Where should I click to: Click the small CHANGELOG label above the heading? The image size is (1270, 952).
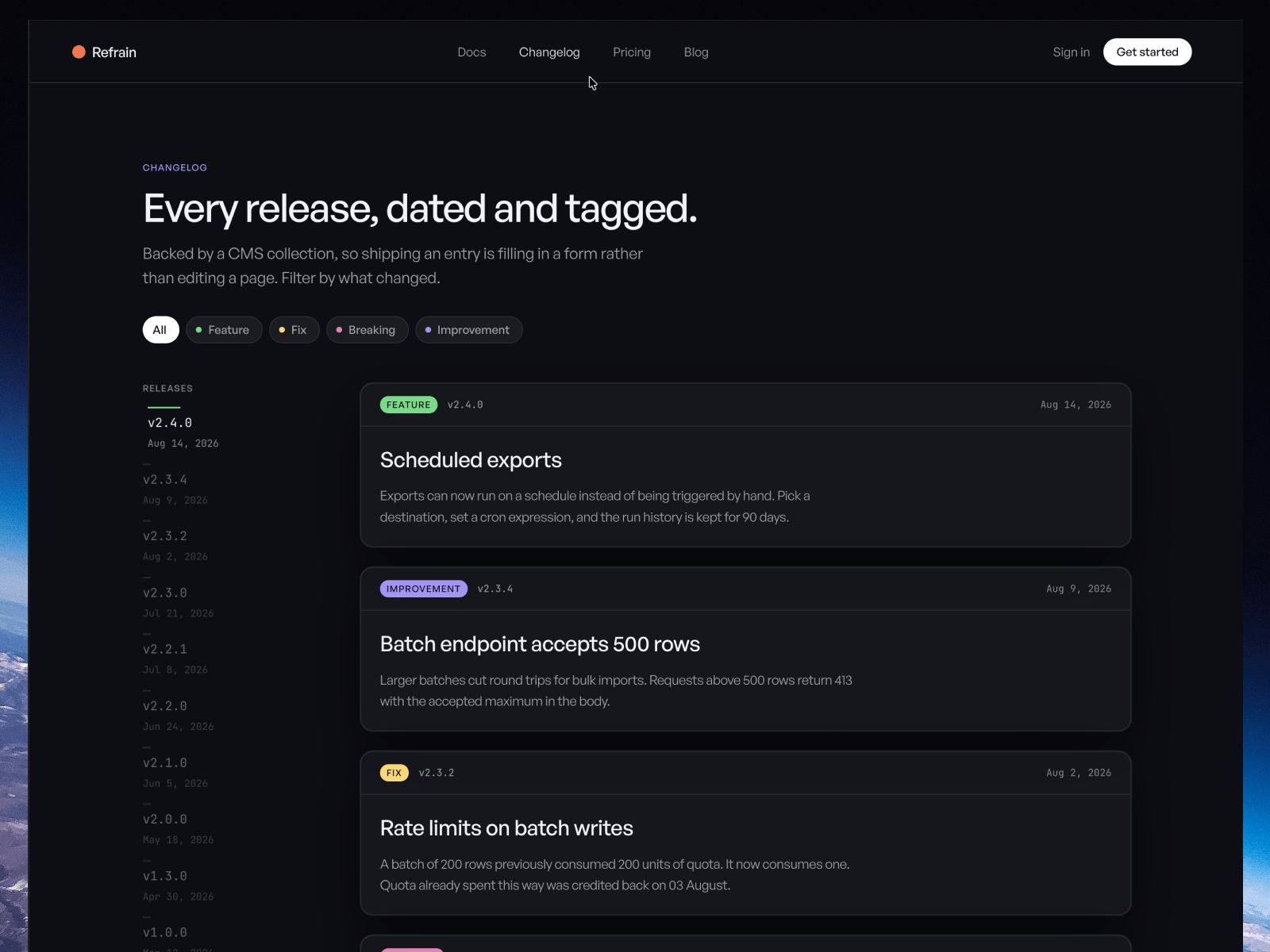[175, 167]
